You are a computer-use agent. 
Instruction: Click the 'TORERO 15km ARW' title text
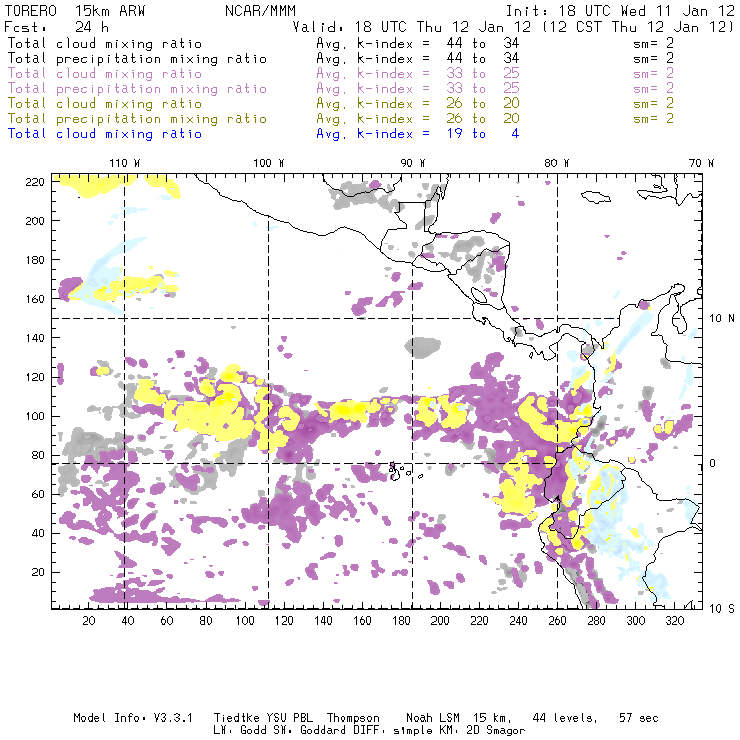coord(75,11)
